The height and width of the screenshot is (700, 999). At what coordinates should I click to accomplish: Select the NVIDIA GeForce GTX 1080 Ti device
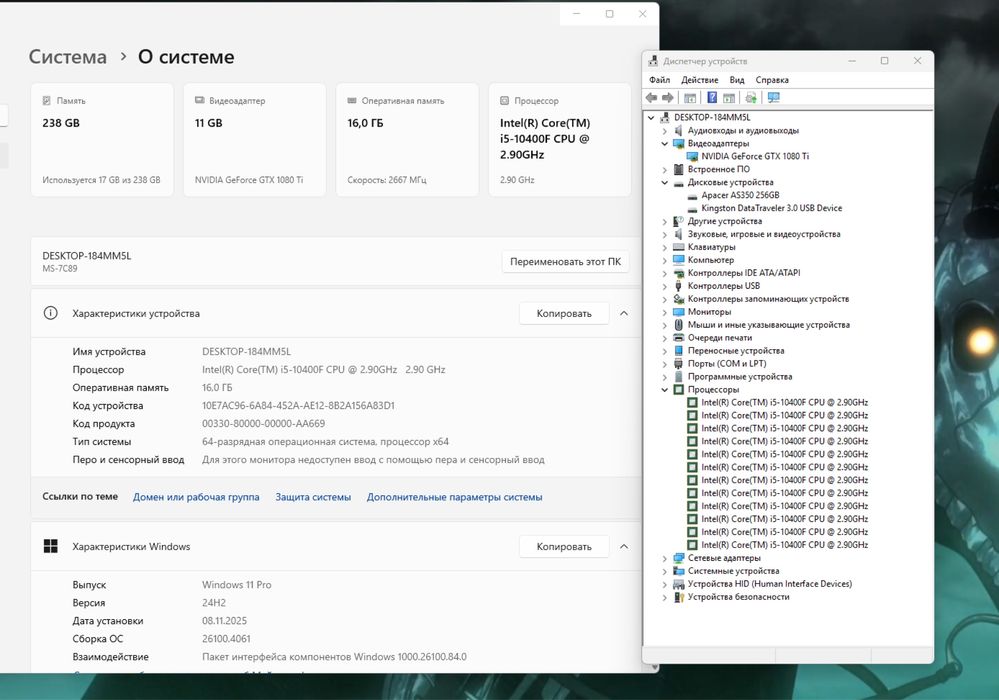(755, 156)
